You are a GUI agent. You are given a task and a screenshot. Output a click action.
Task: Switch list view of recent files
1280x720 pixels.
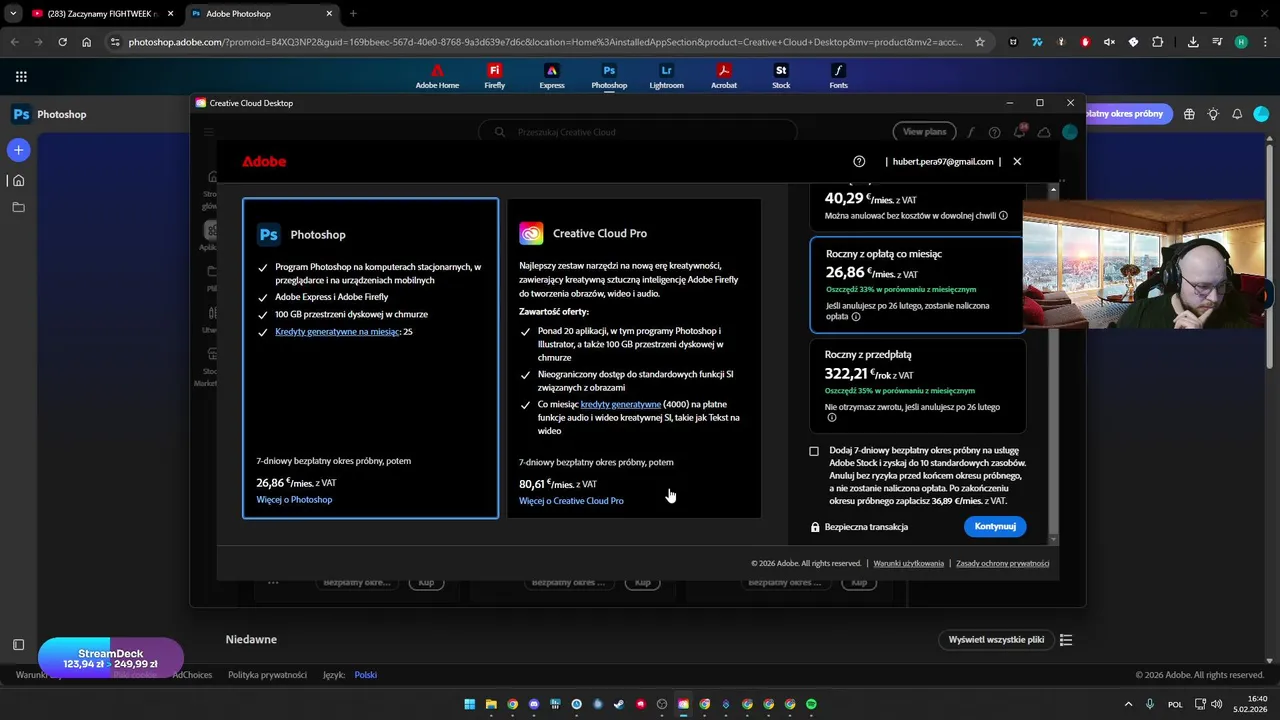(x=1066, y=640)
